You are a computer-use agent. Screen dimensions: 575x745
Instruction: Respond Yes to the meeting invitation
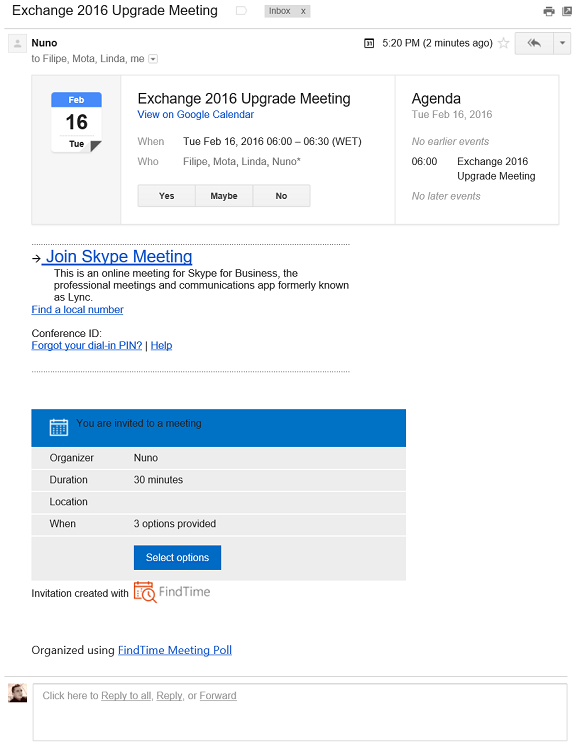166,196
